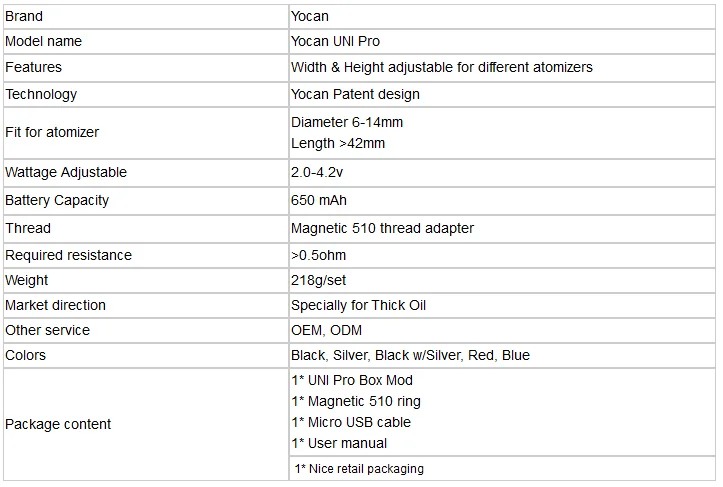Select the Specially for Thick Oil text

[x=358, y=305]
